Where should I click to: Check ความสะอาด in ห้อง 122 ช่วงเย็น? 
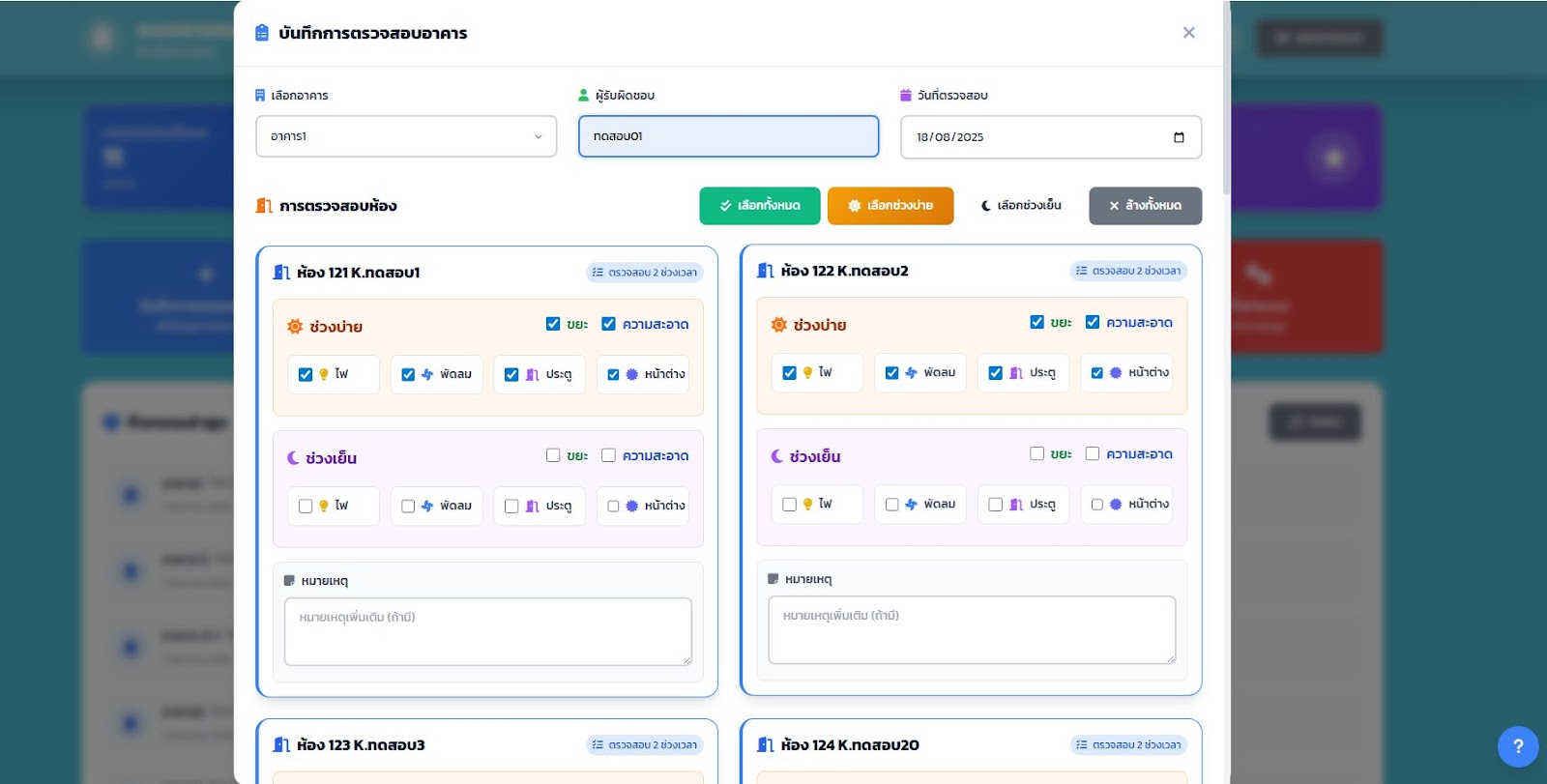[1093, 453]
